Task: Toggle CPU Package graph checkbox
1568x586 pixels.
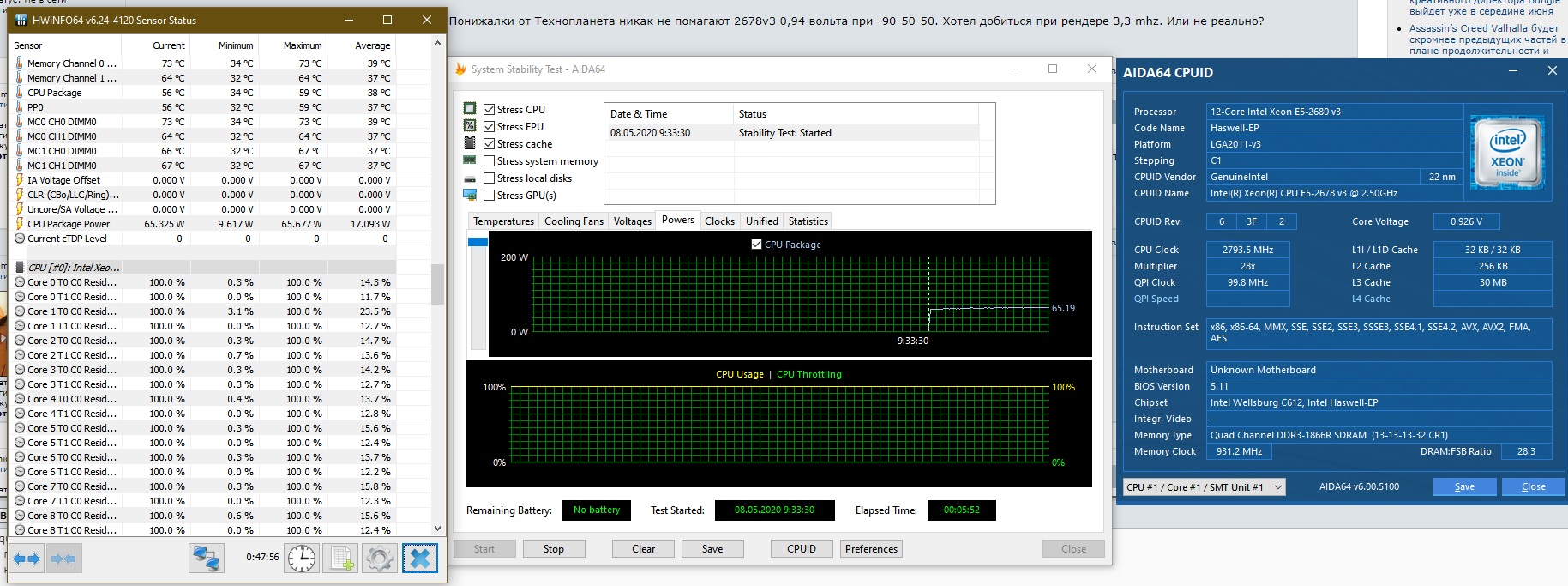Action: (756, 245)
